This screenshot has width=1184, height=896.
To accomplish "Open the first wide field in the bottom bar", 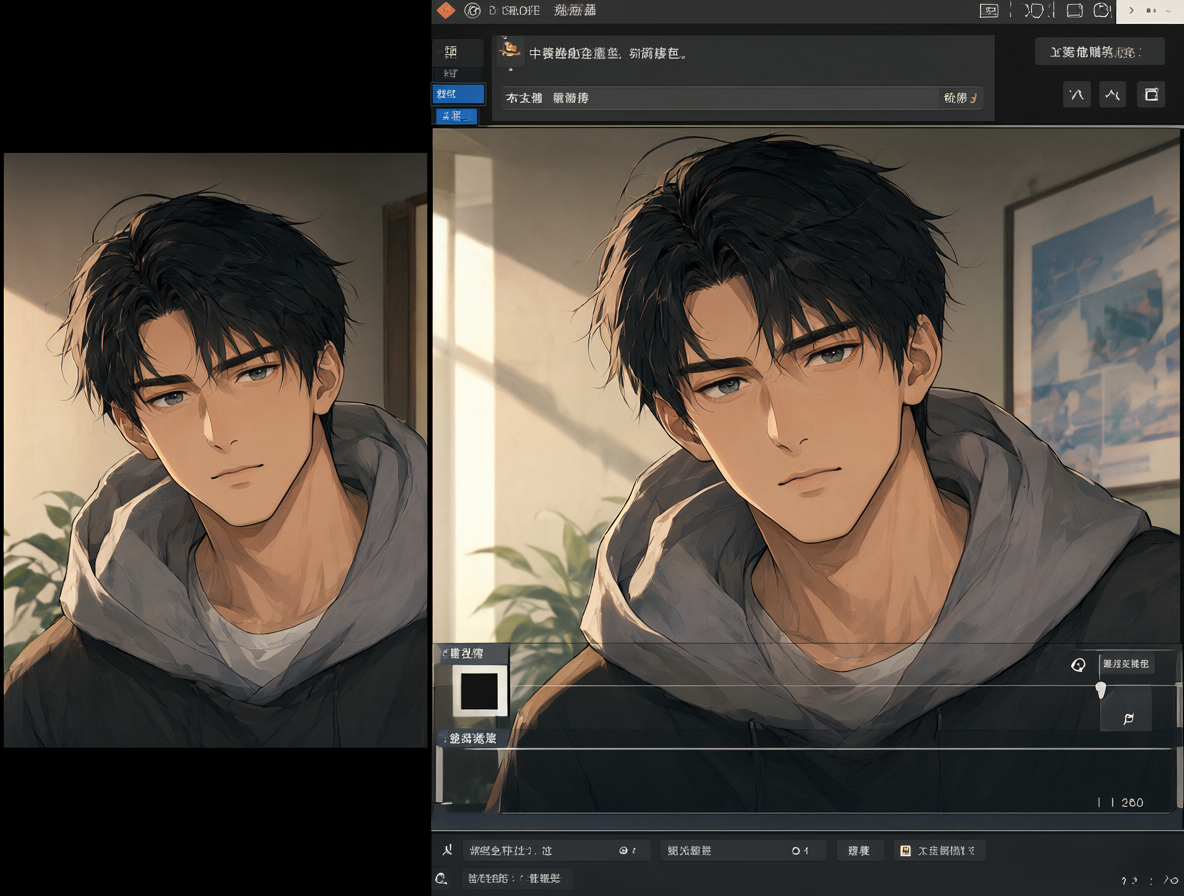I will (555, 851).
